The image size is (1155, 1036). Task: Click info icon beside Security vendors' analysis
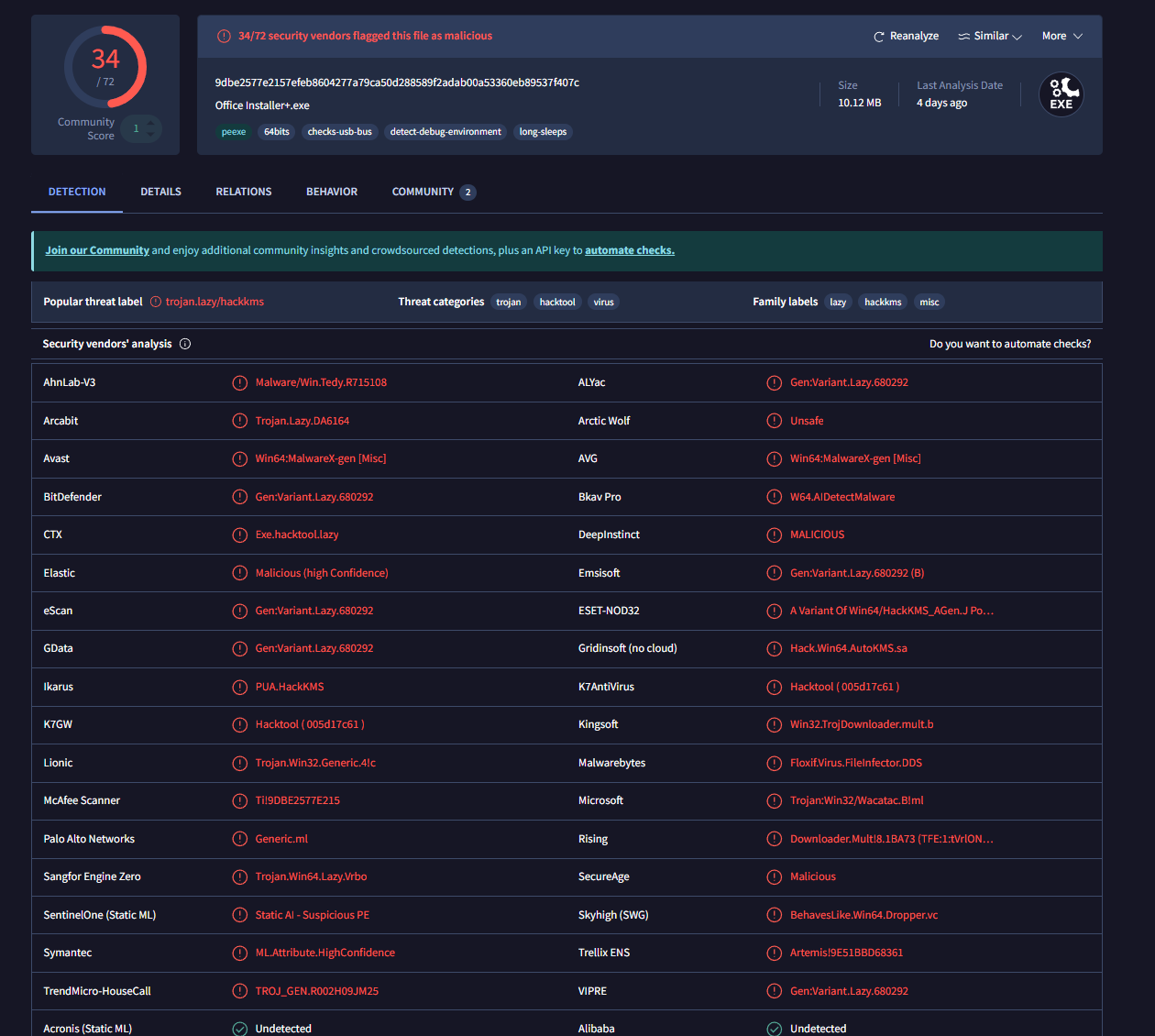[x=185, y=344]
